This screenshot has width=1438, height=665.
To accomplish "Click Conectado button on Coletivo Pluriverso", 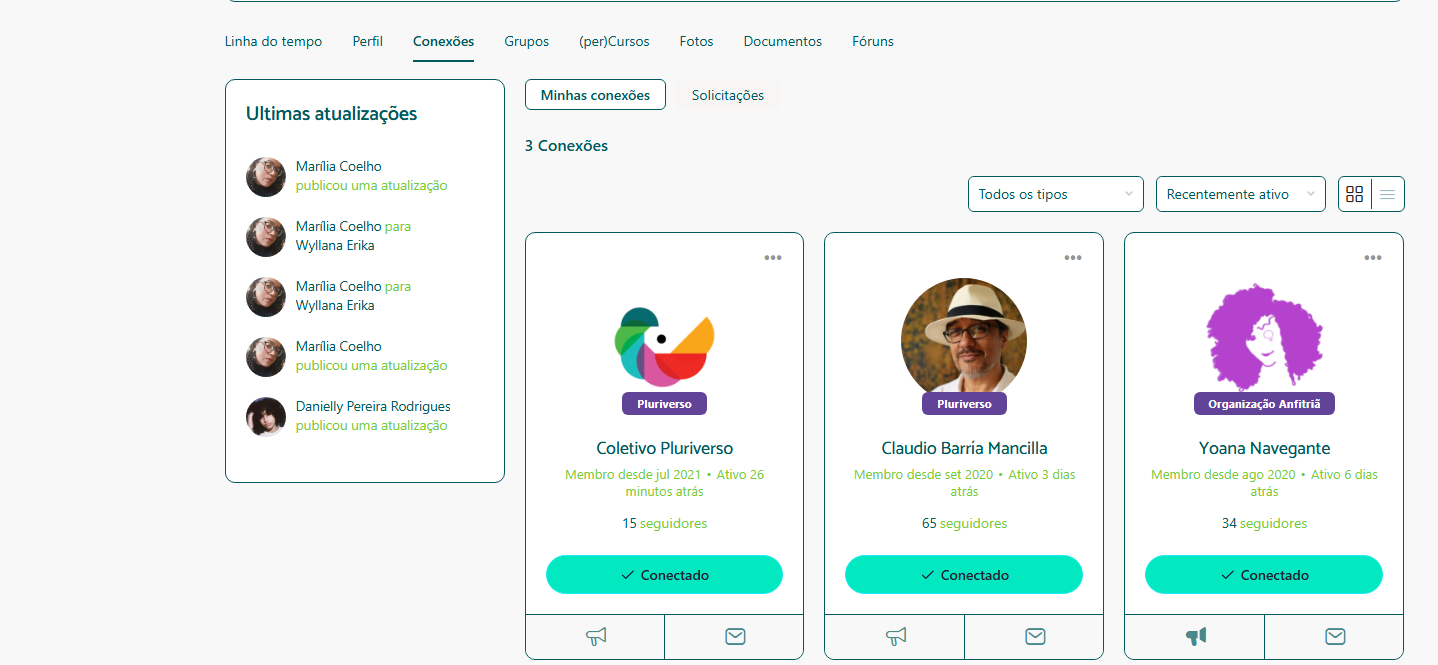I will (664, 575).
